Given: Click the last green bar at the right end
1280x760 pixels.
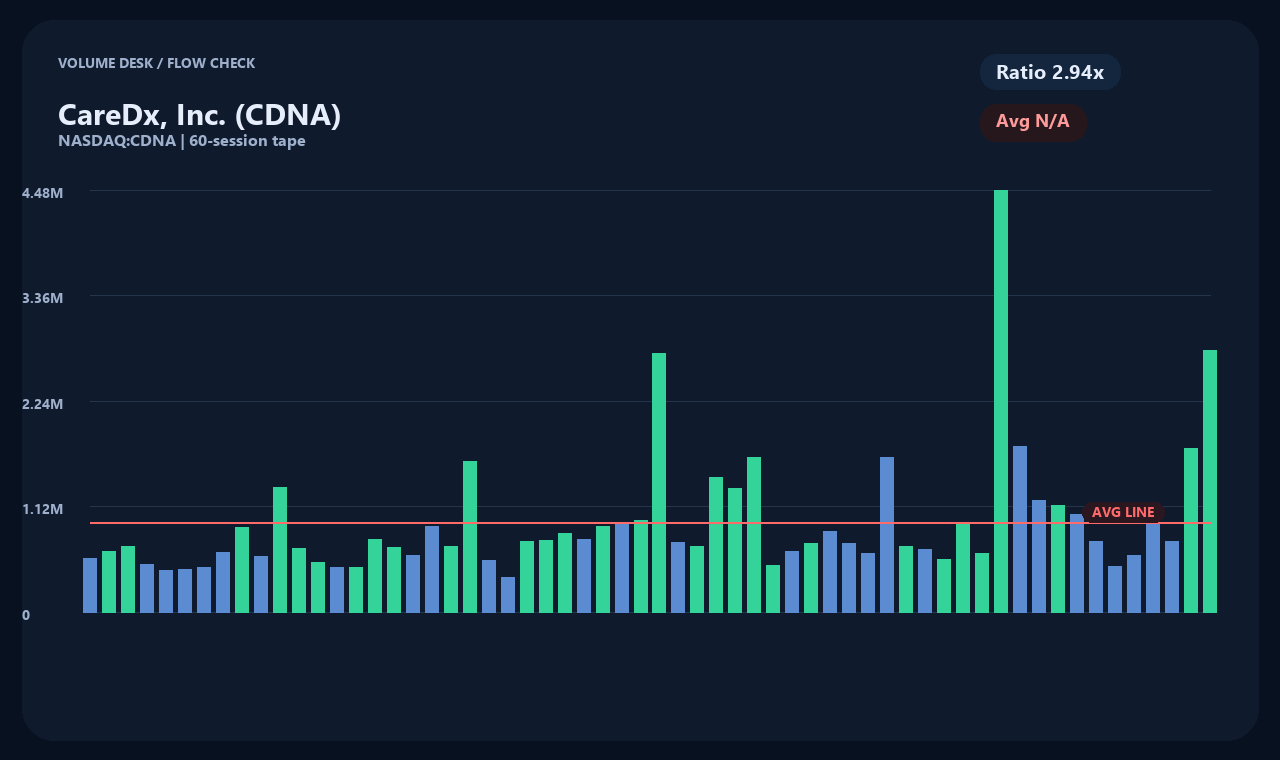Looking at the screenshot, I should pos(1210,481).
